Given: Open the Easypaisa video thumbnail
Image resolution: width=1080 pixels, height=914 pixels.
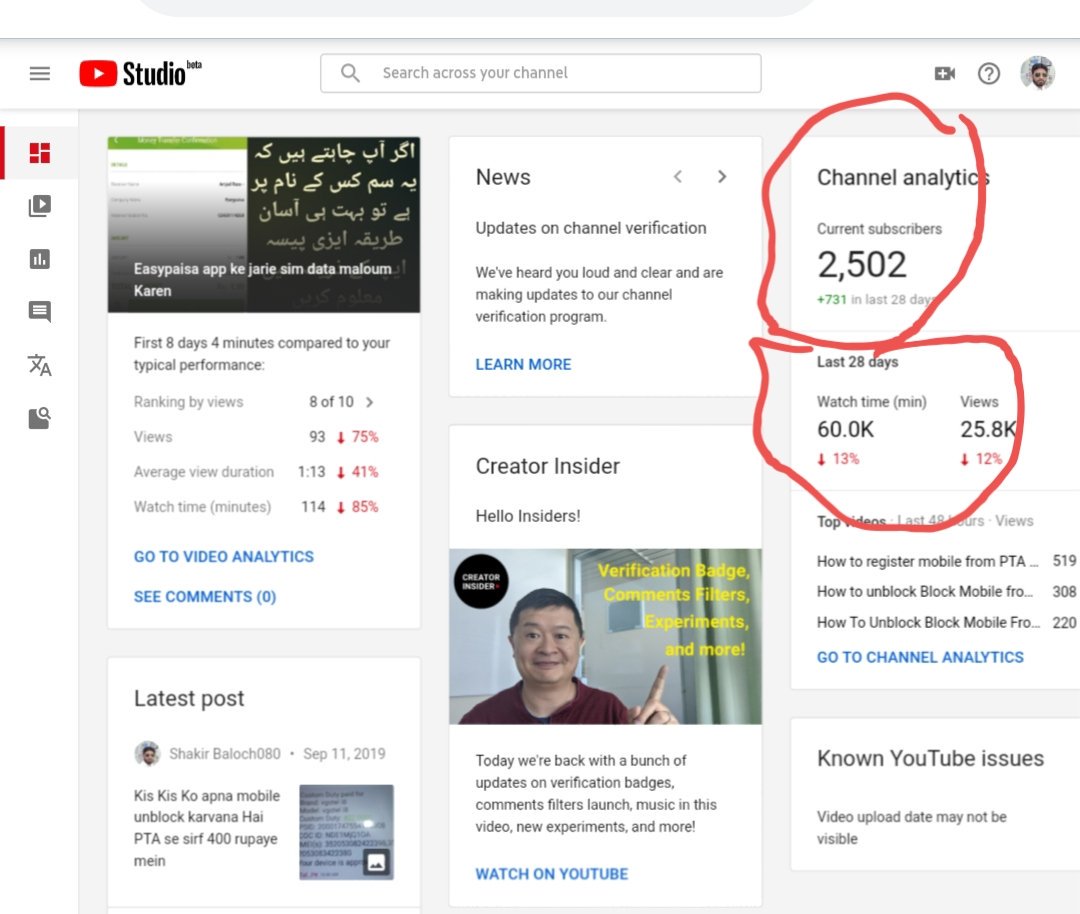Looking at the screenshot, I should (264, 225).
